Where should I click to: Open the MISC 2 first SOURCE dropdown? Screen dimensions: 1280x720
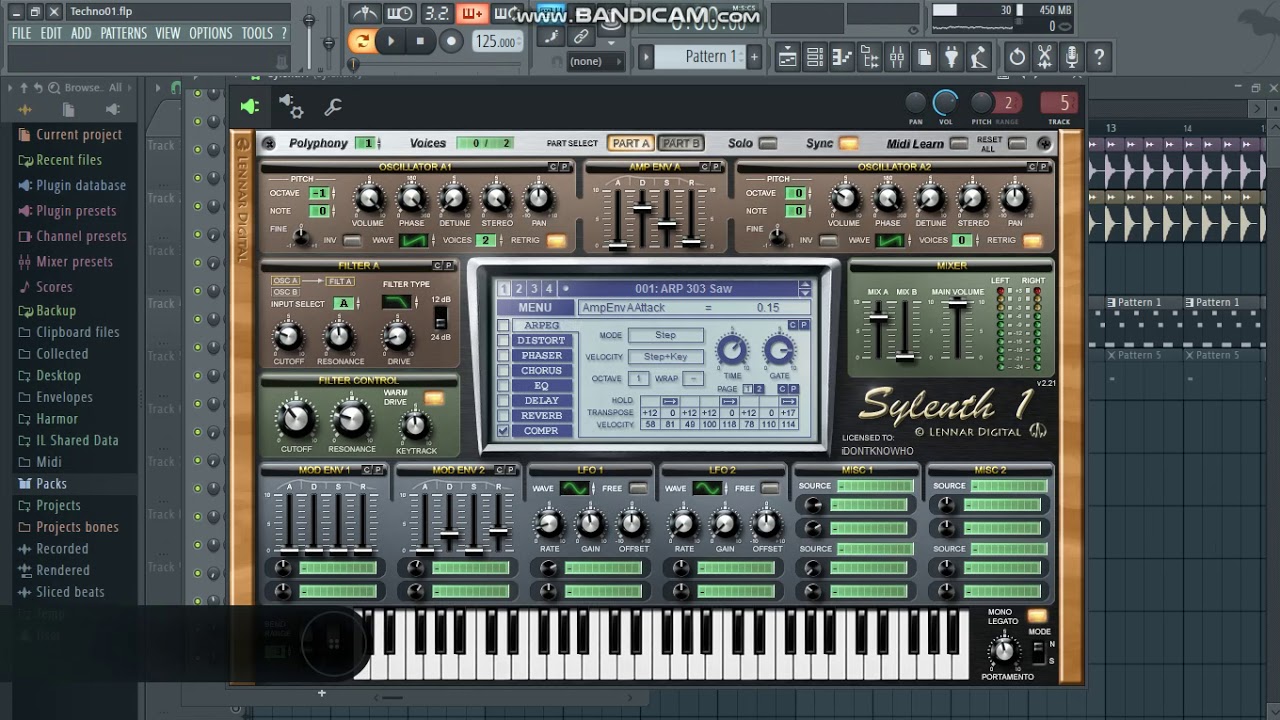(x=1009, y=486)
